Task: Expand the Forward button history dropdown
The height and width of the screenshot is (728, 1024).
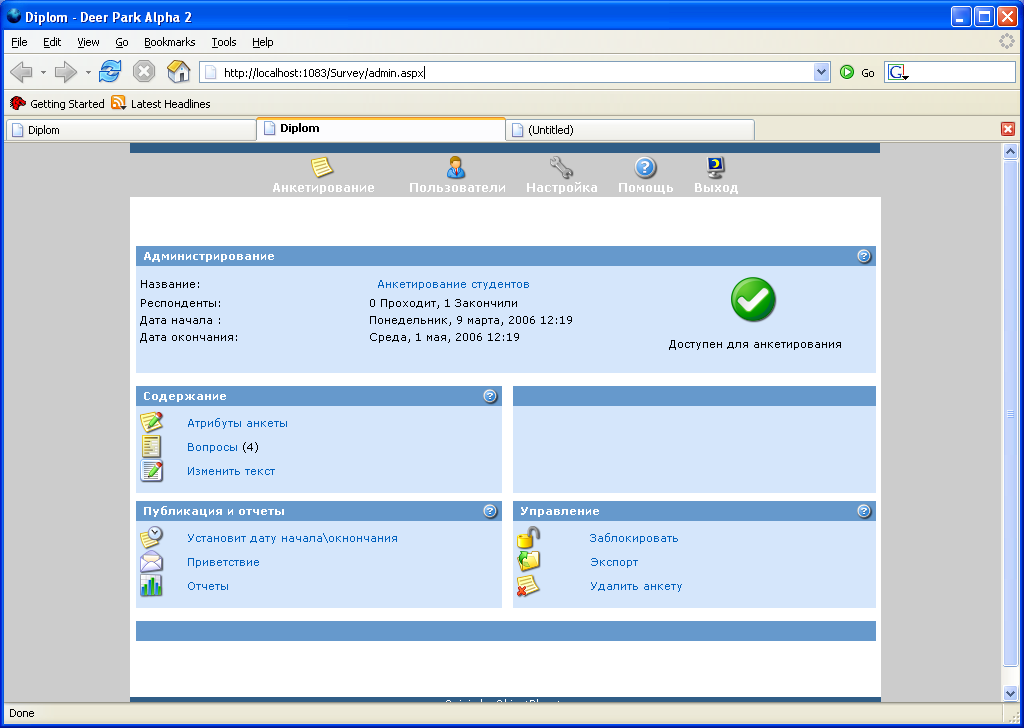Action: [x=88, y=72]
